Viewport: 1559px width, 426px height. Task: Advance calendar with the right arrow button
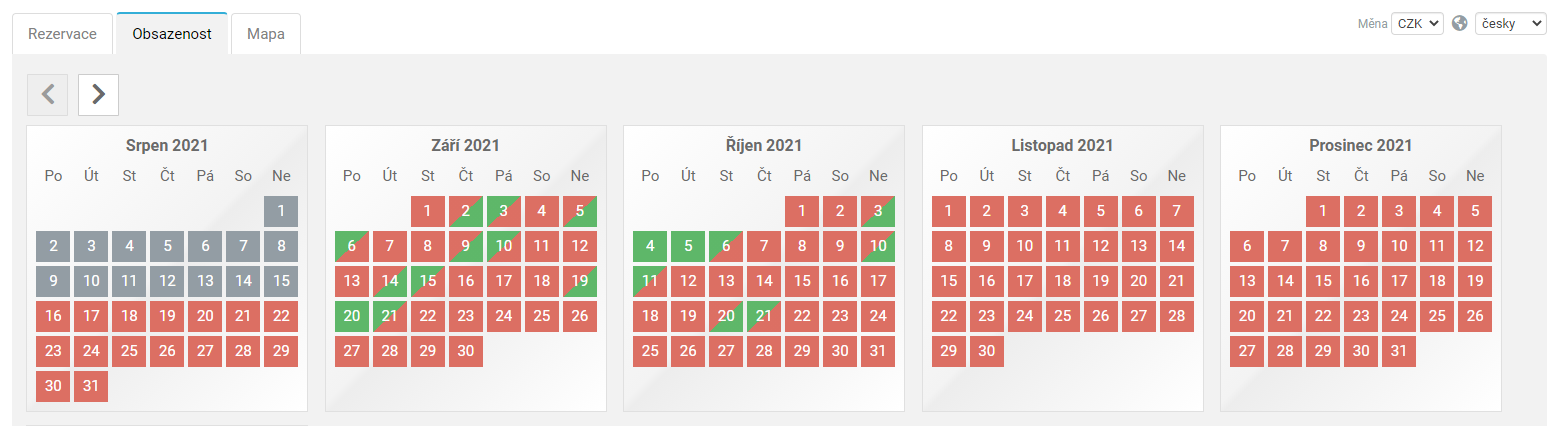[x=98, y=94]
